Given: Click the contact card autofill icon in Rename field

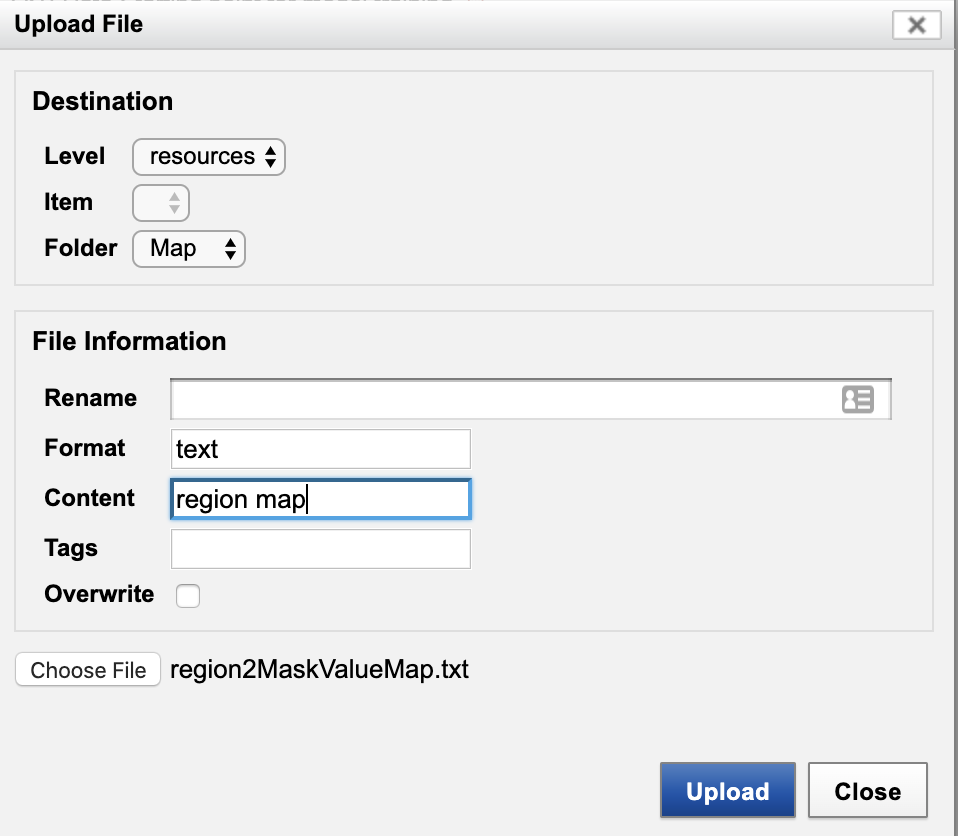Looking at the screenshot, I should pos(857,400).
